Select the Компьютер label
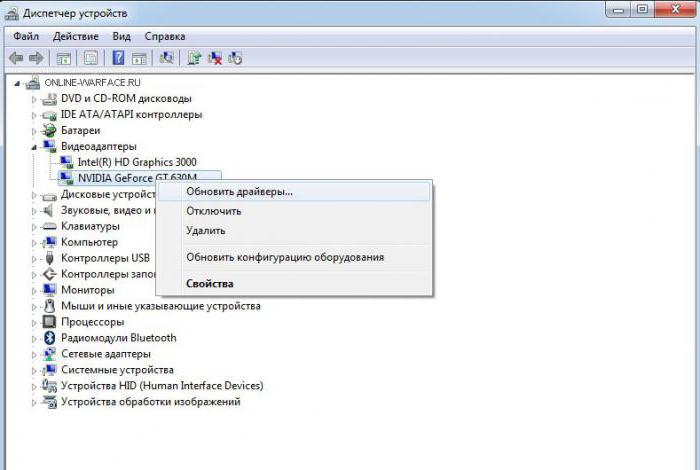The height and width of the screenshot is (470, 700). tap(89, 242)
